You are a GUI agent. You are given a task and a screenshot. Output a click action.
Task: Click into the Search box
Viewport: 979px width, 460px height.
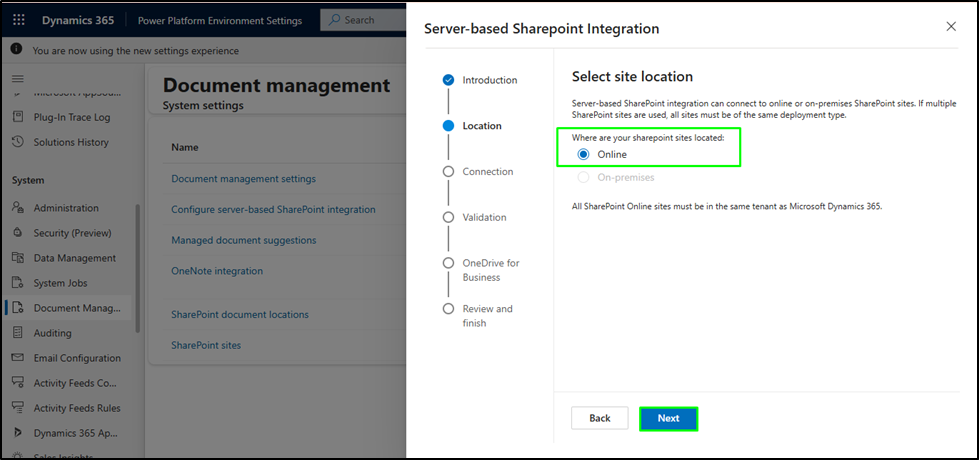[365, 20]
